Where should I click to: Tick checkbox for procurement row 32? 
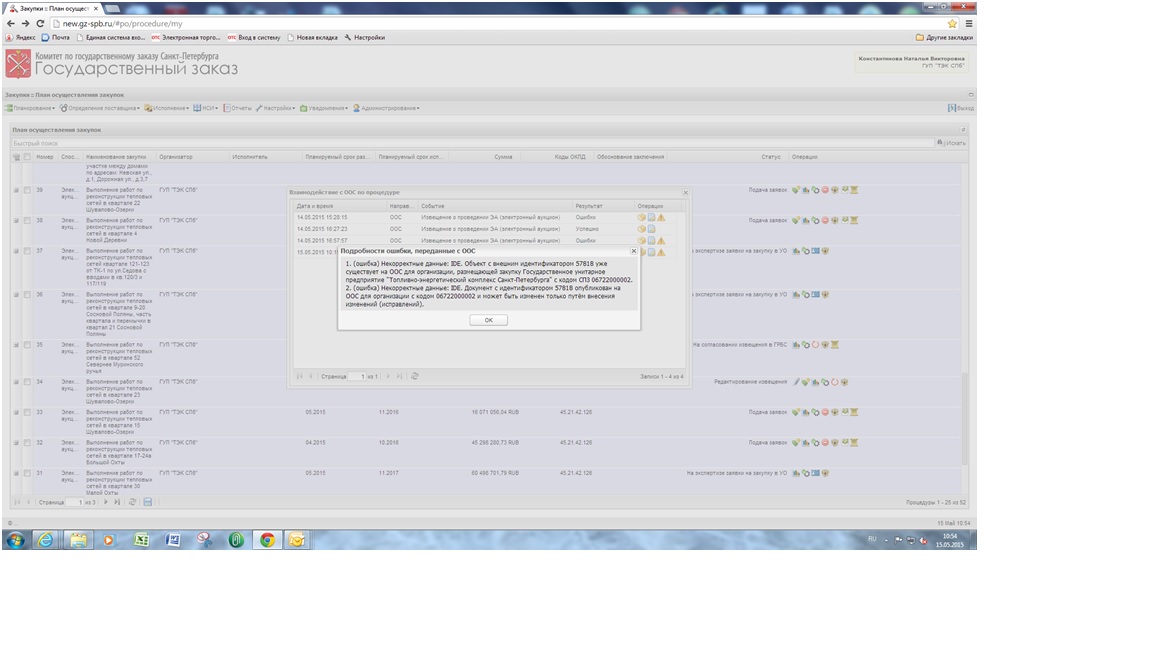[27, 443]
